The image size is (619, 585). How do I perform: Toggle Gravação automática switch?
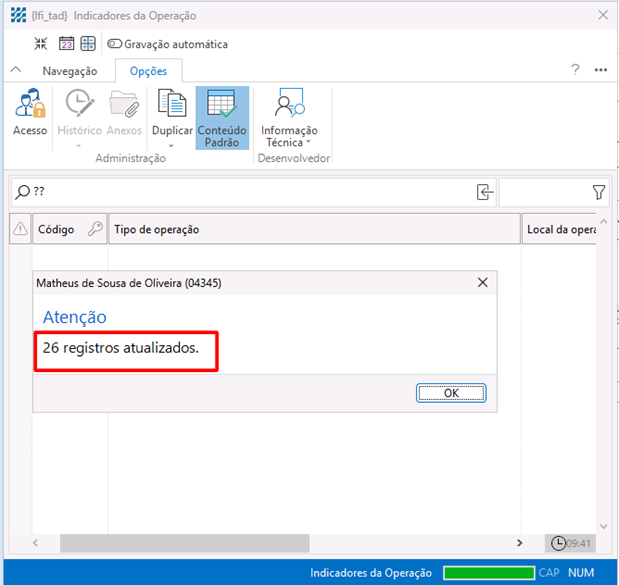click(x=114, y=44)
